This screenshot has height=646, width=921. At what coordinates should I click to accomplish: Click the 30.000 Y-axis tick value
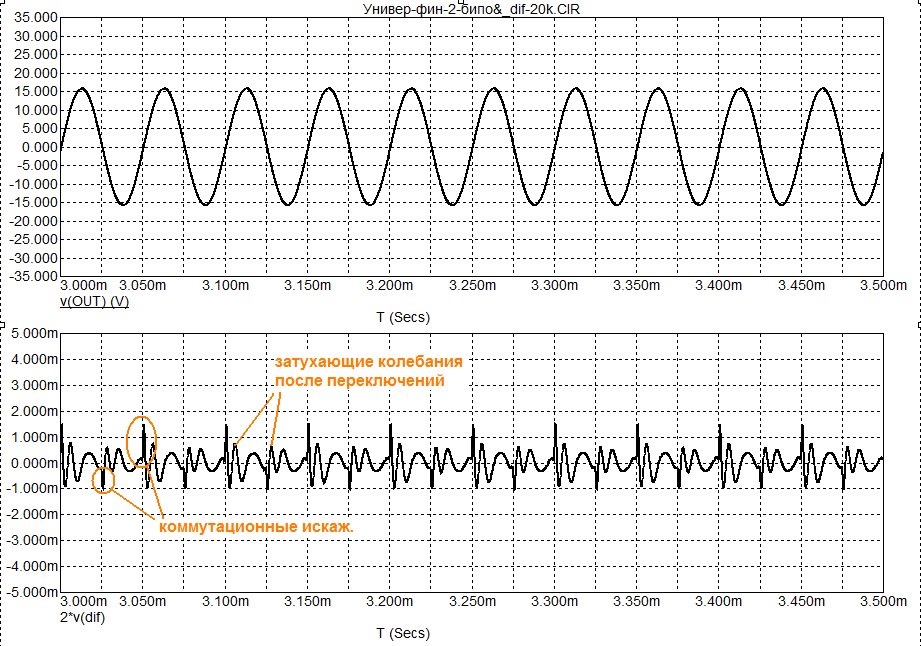[36, 36]
